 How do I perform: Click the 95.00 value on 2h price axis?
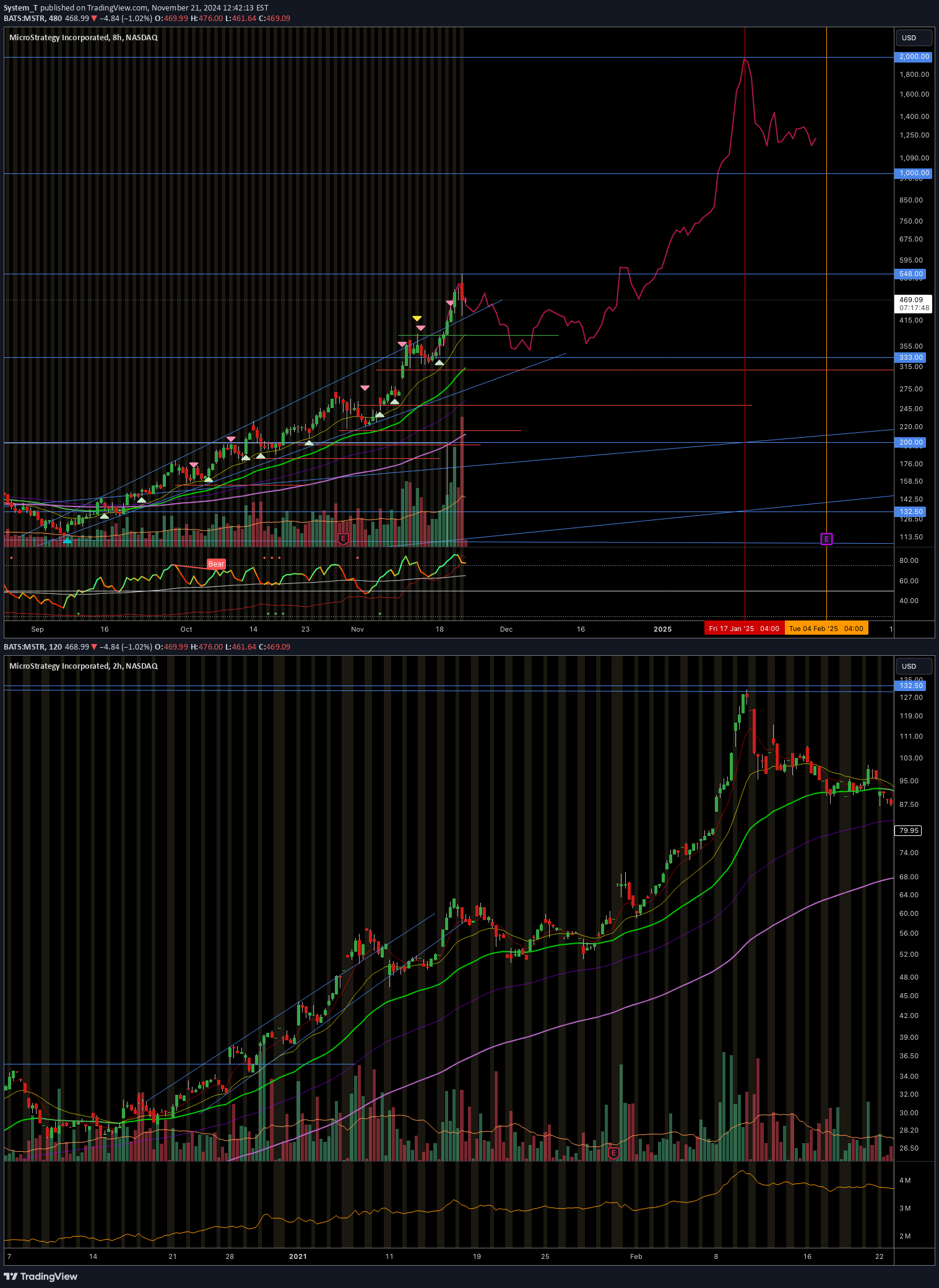click(909, 781)
